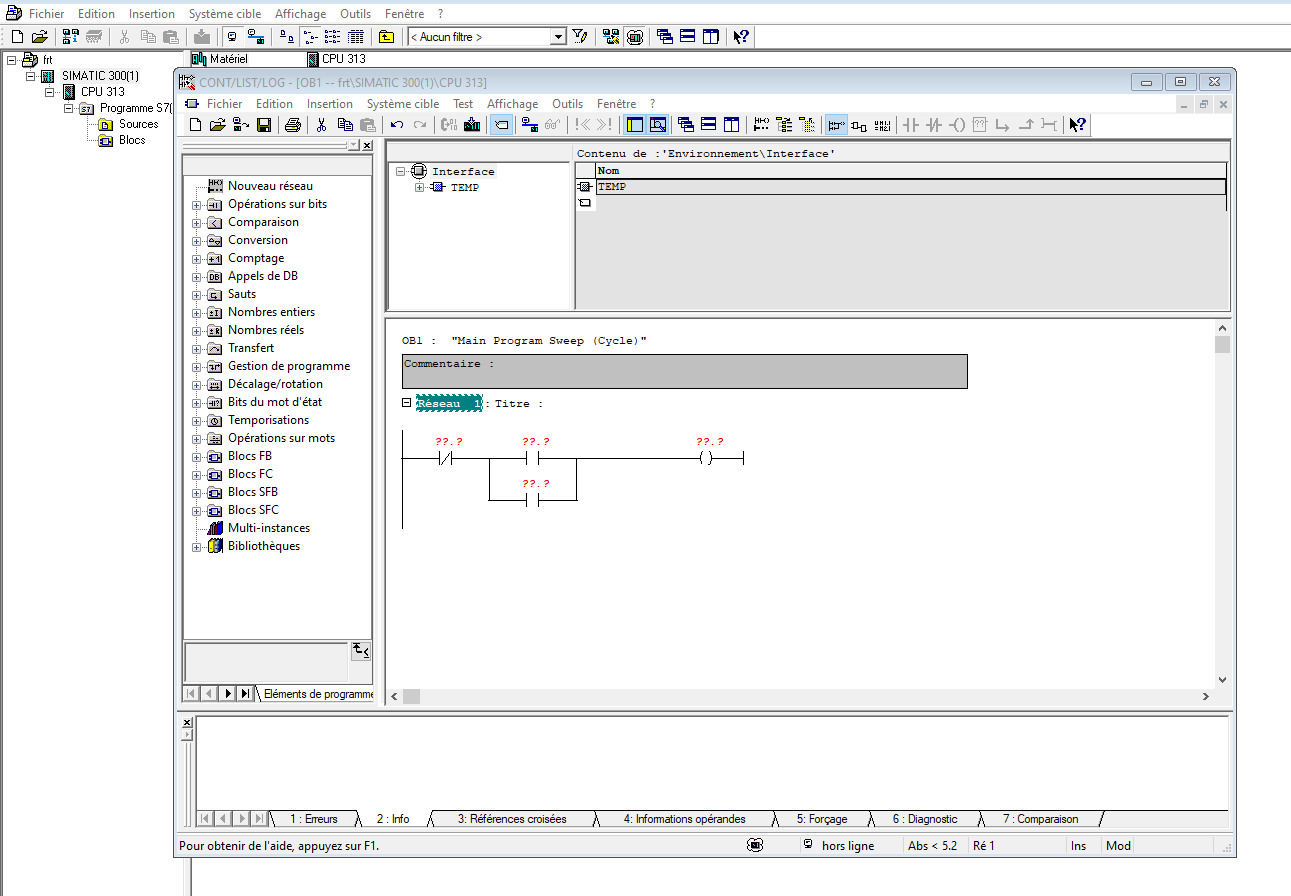Close the branch with the toolbar icon
The height and width of the screenshot is (896, 1291).
coord(1026,125)
